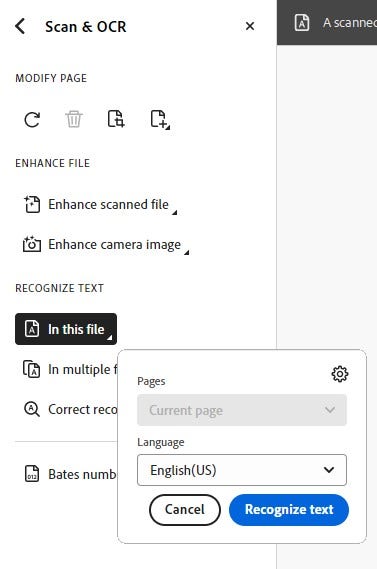Close the Scan & OCR panel
Screen dimensions: 377x569
[x=250, y=26]
